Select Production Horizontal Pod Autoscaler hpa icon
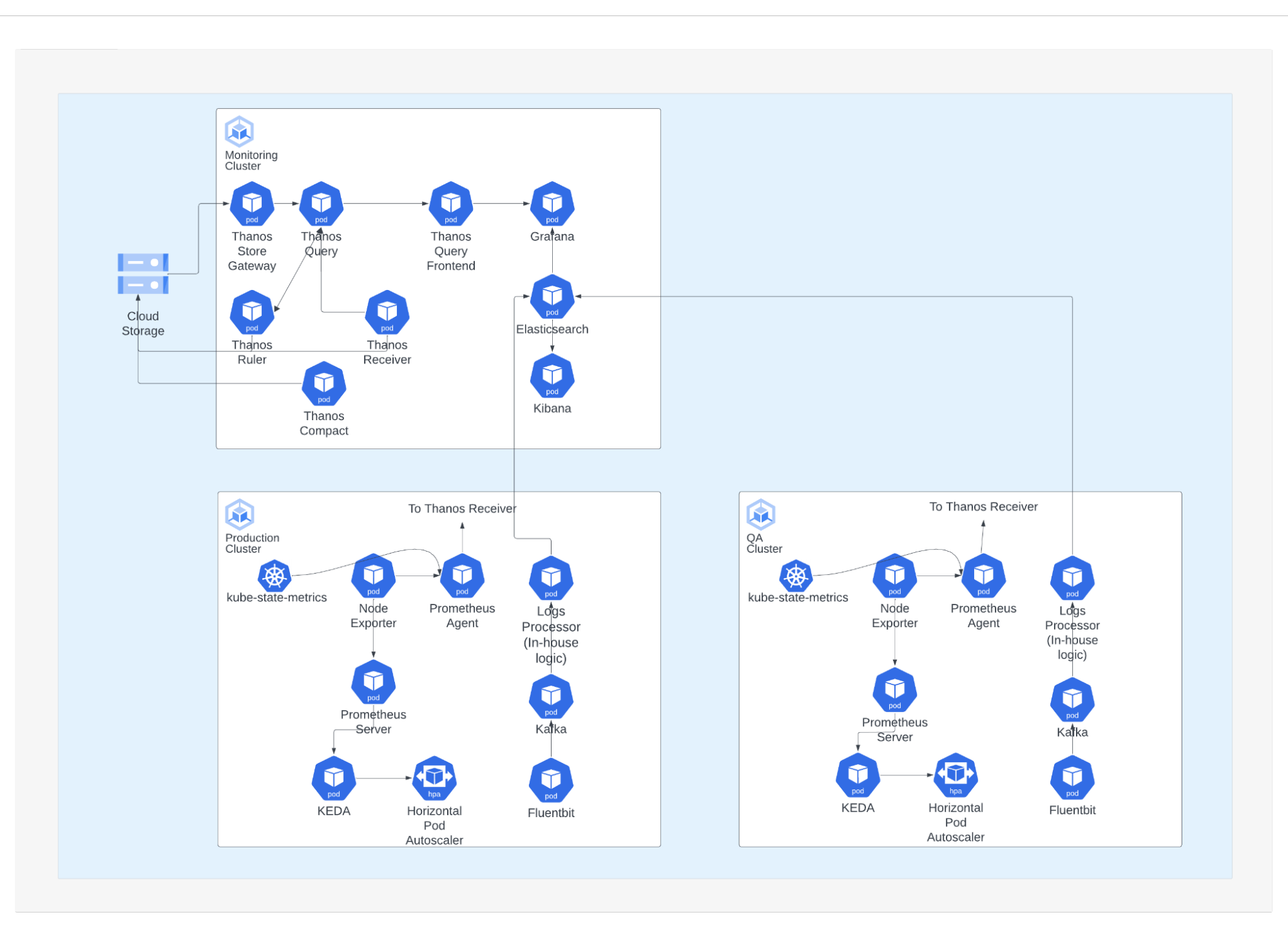The width and height of the screenshot is (1288, 928). [x=434, y=778]
